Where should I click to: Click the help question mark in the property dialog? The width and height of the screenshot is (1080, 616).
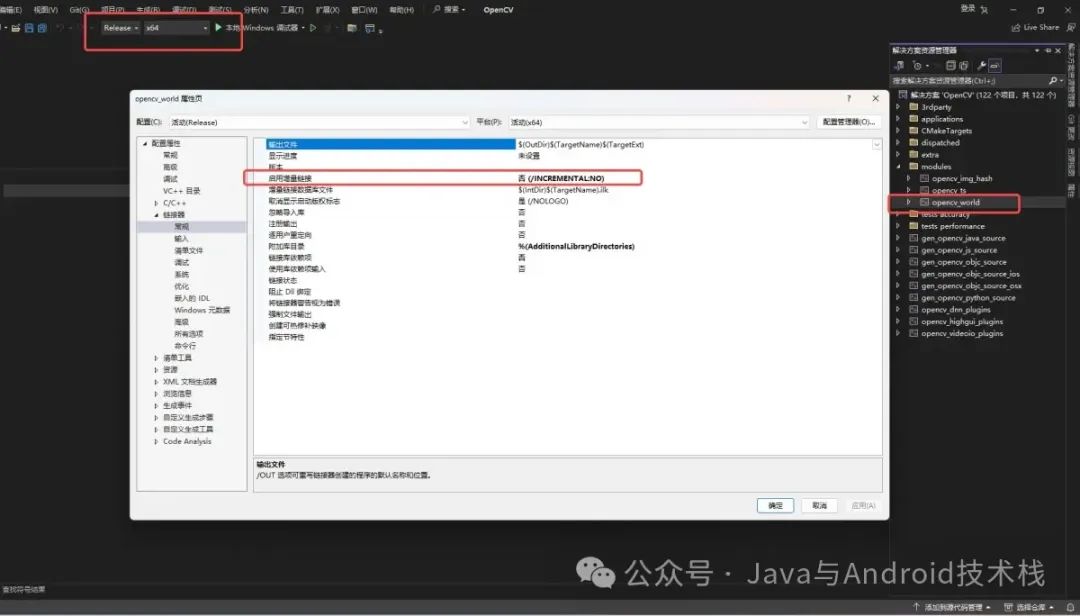tap(849, 99)
